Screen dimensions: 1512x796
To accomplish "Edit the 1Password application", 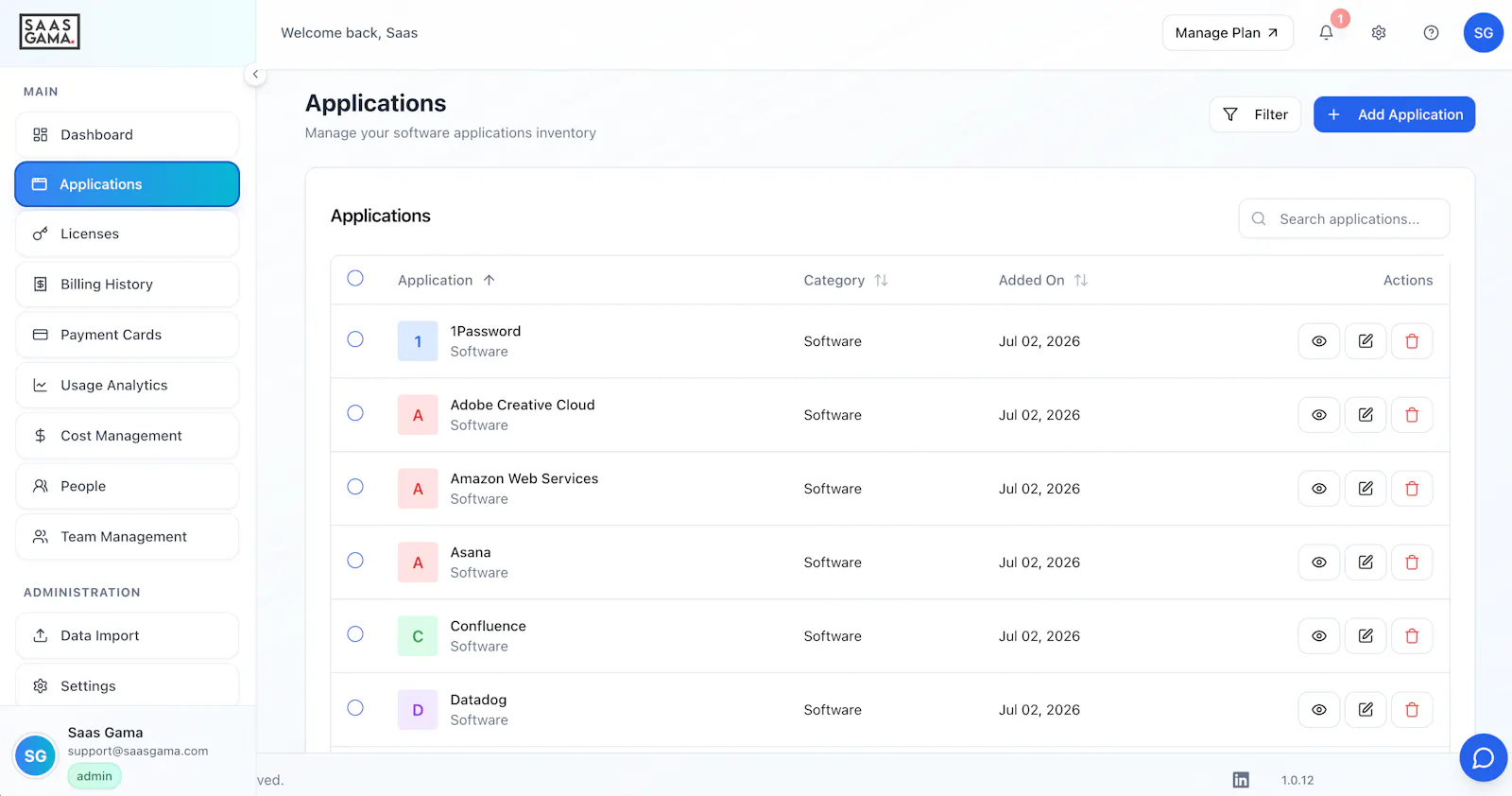I will [1366, 341].
